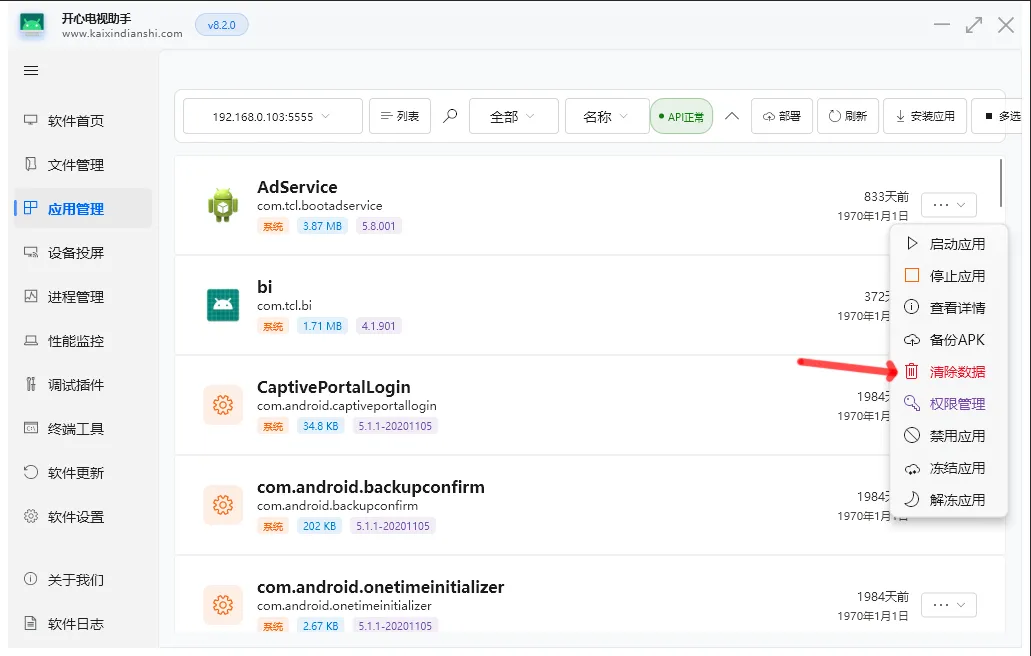Toggle the 多选 multi-select button
The height and width of the screenshot is (656, 1031).
(x=999, y=116)
